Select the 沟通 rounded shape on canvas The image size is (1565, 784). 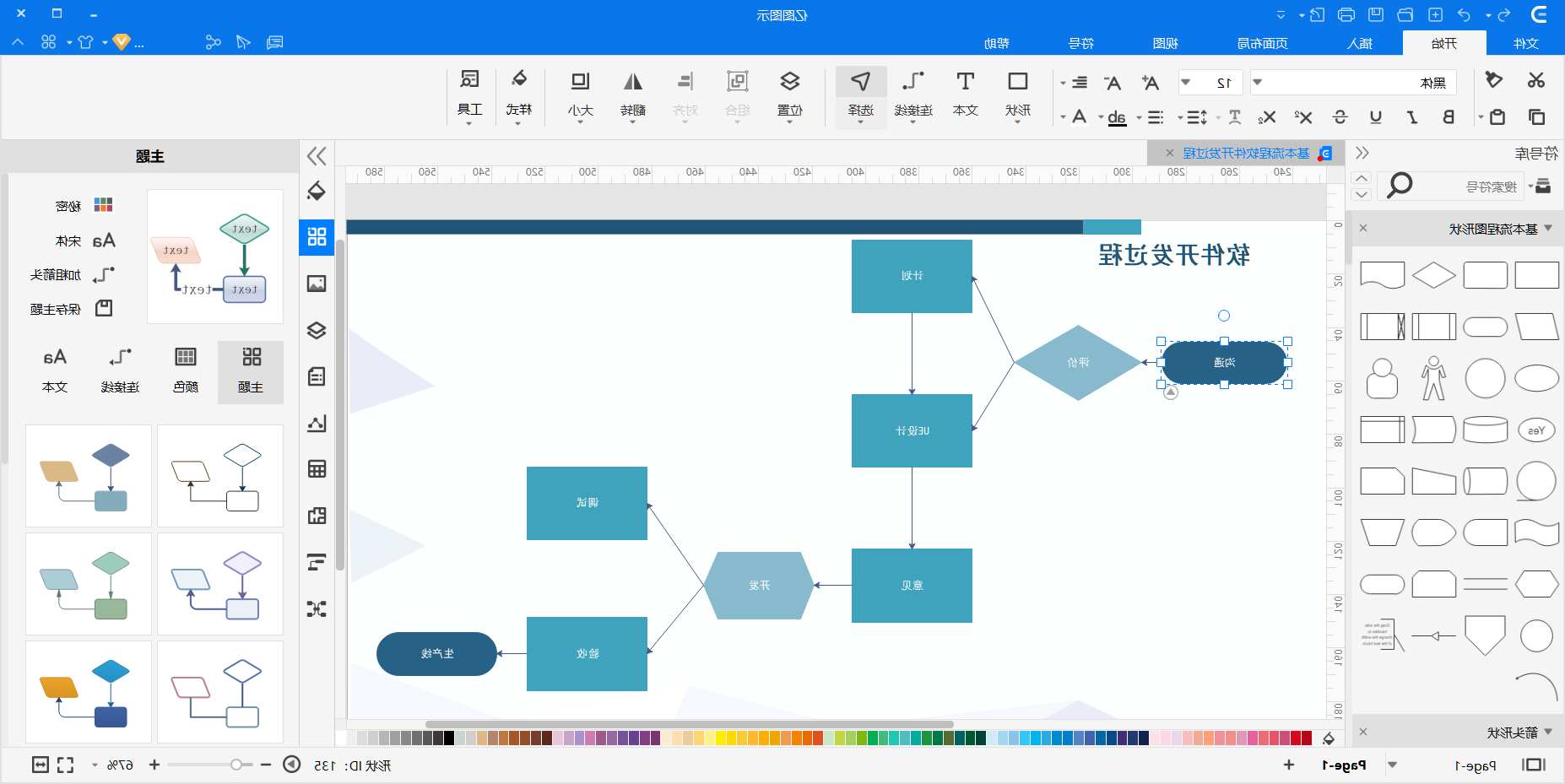point(1224,363)
